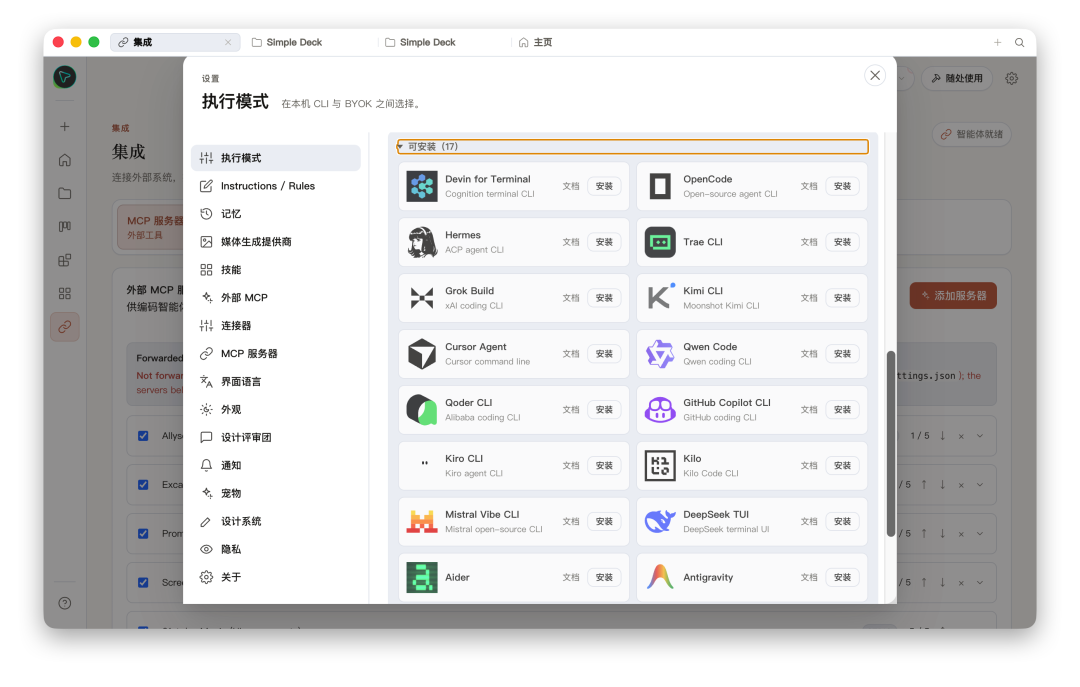The width and height of the screenshot is (1080, 687).
Task: Click the OpenCode logo icon
Action: [660, 186]
